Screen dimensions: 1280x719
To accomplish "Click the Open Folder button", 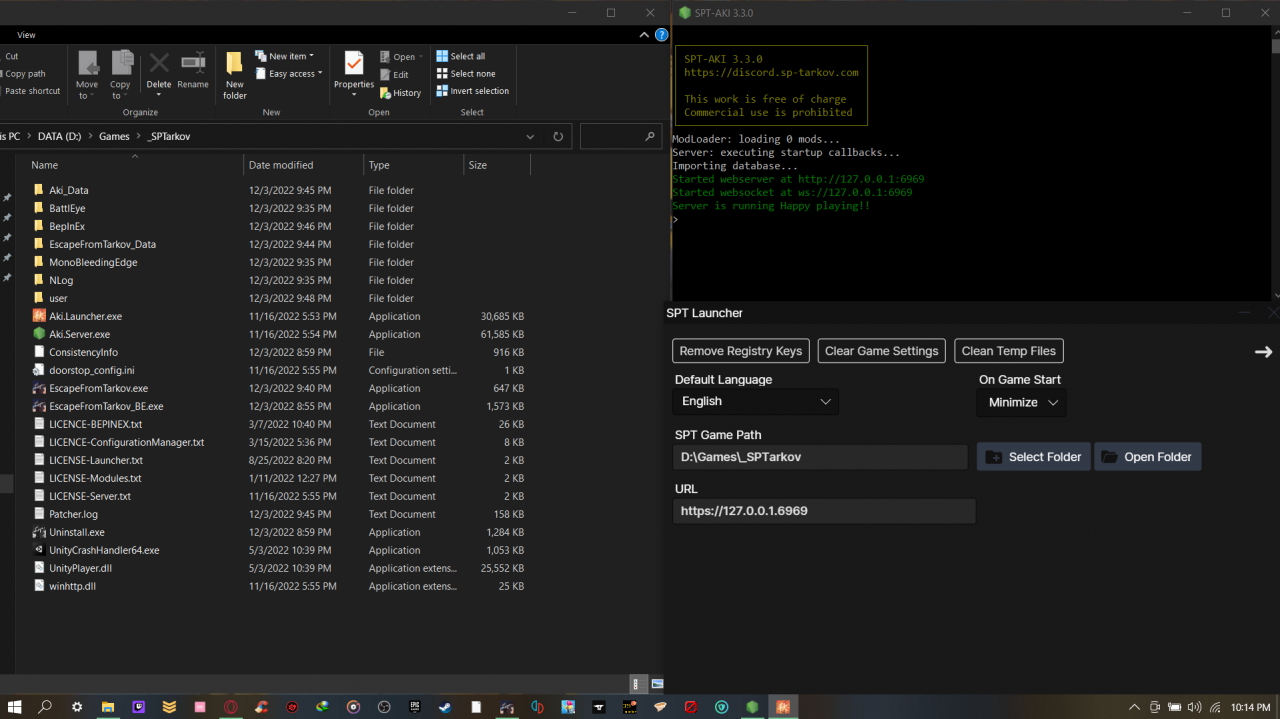I will 1148,457.
